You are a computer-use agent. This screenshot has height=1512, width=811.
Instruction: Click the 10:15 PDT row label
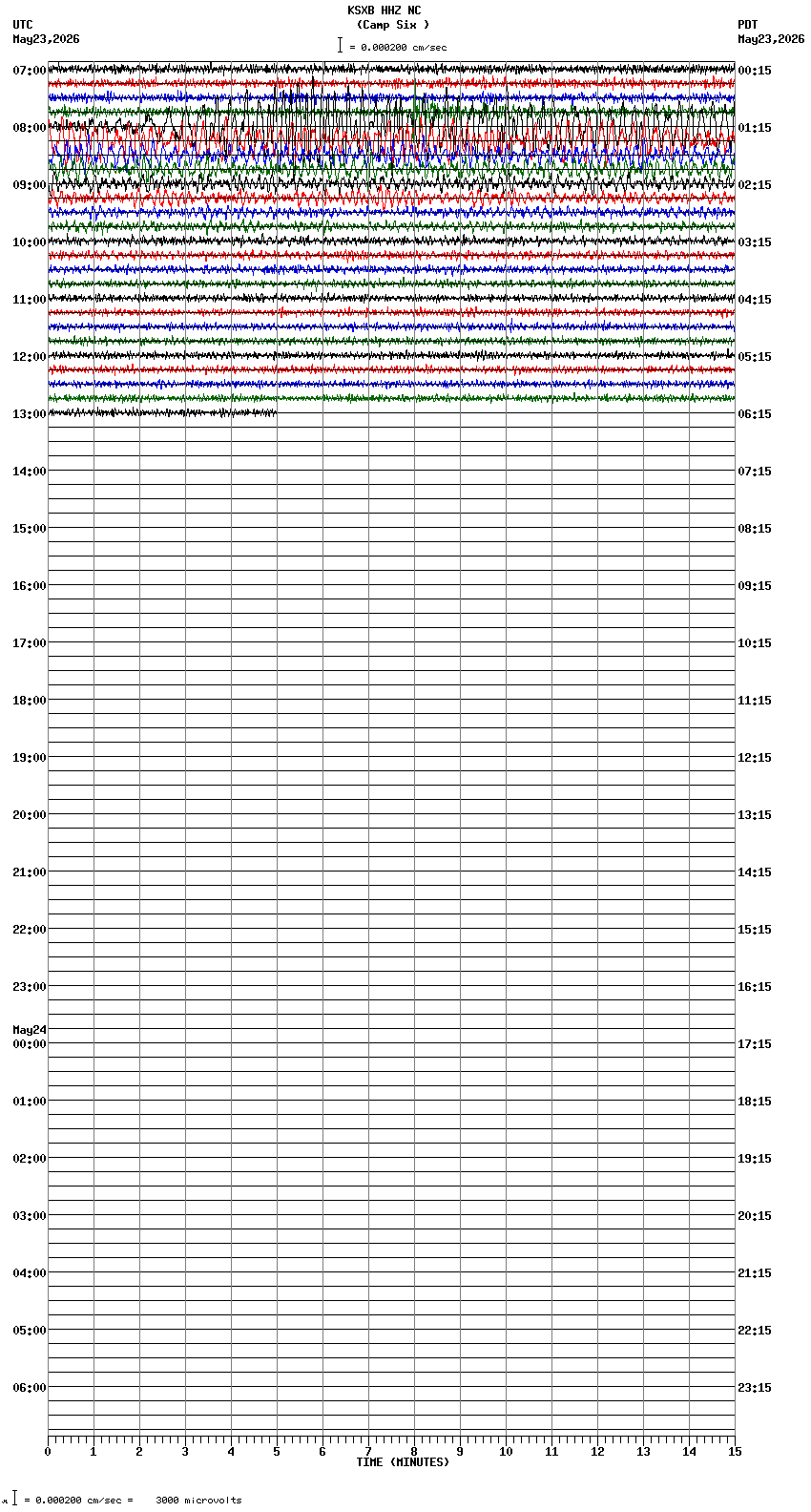pyautogui.click(x=755, y=643)
